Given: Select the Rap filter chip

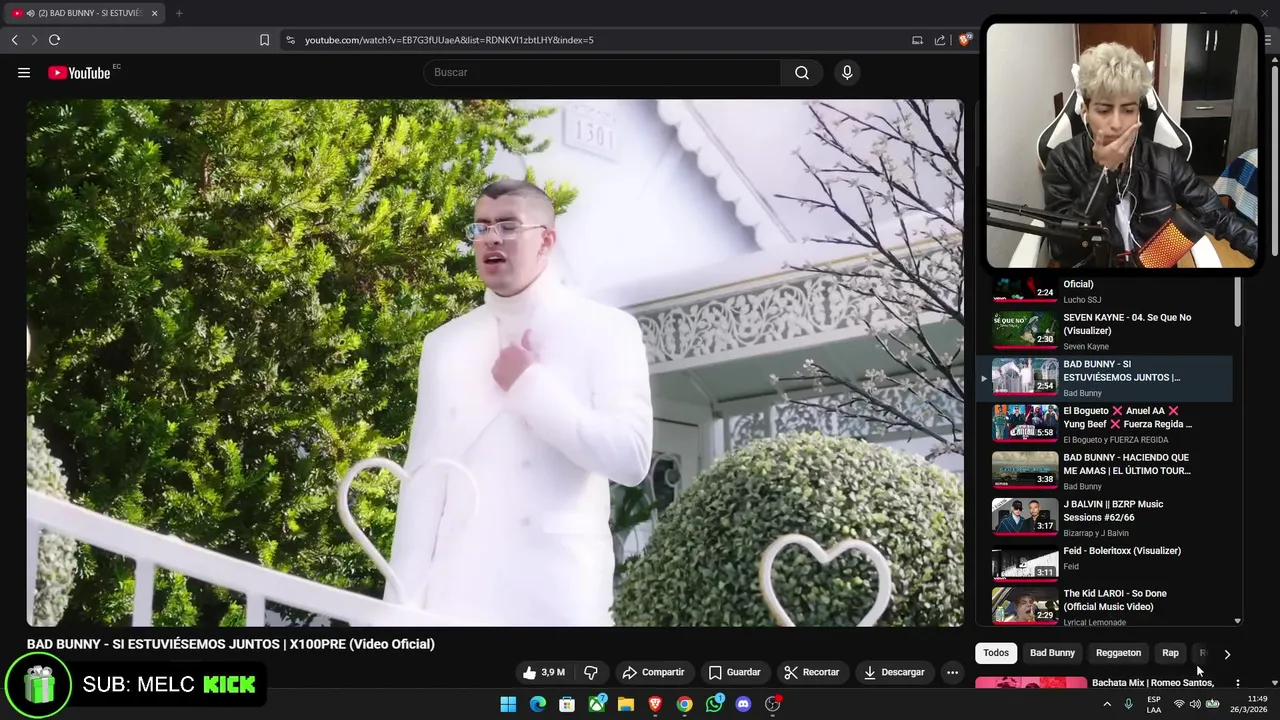Looking at the screenshot, I should (x=1170, y=653).
